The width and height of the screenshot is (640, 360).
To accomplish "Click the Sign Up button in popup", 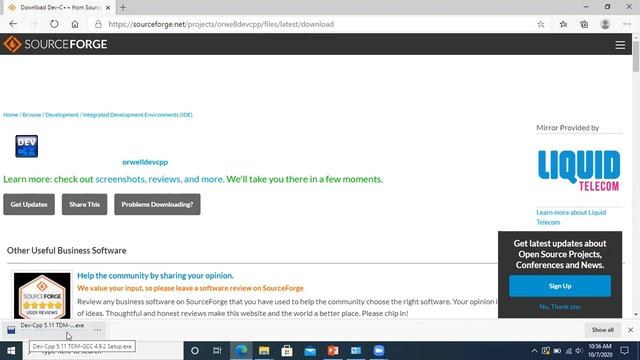I will click(x=560, y=286).
